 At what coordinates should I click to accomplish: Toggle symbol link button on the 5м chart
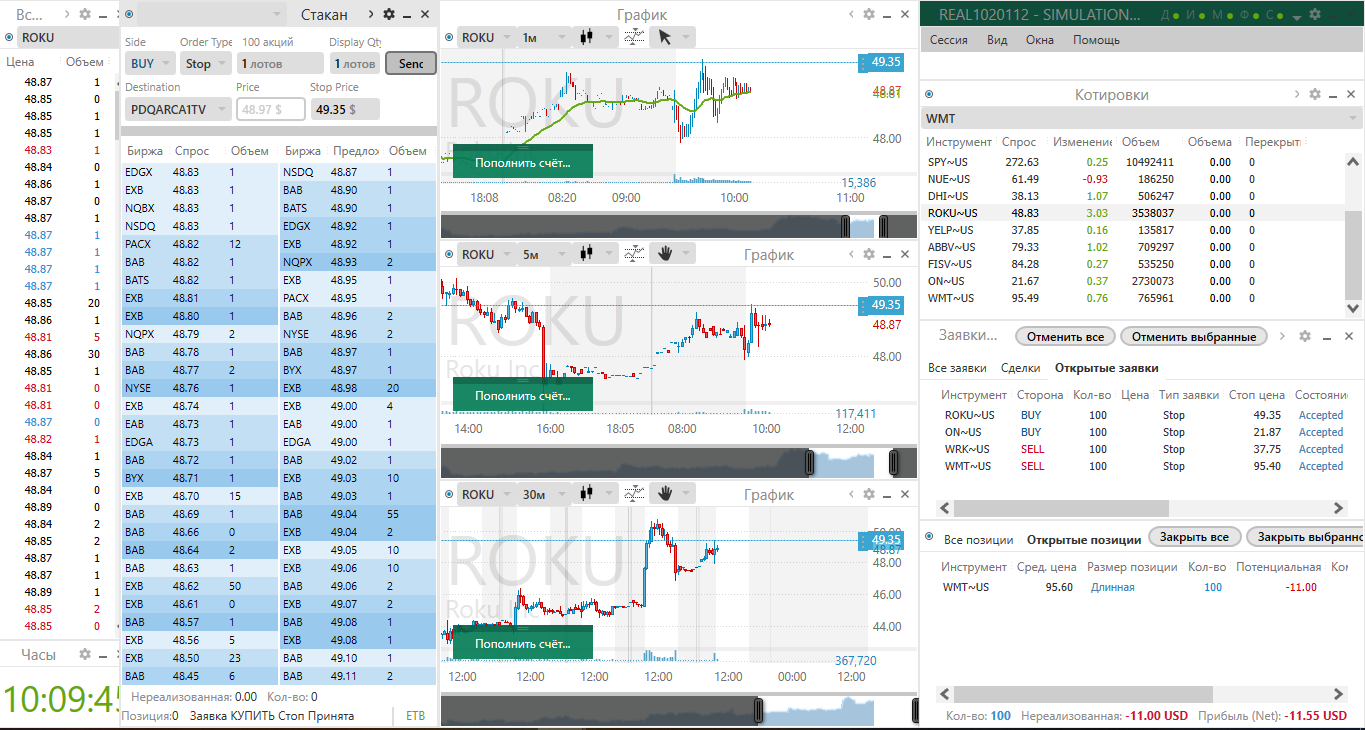tap(448, 254)
